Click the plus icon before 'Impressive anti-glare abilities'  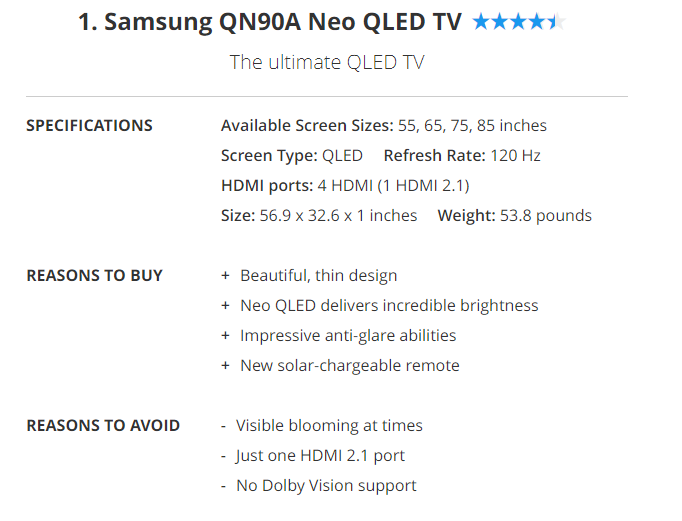pos(226,336)
